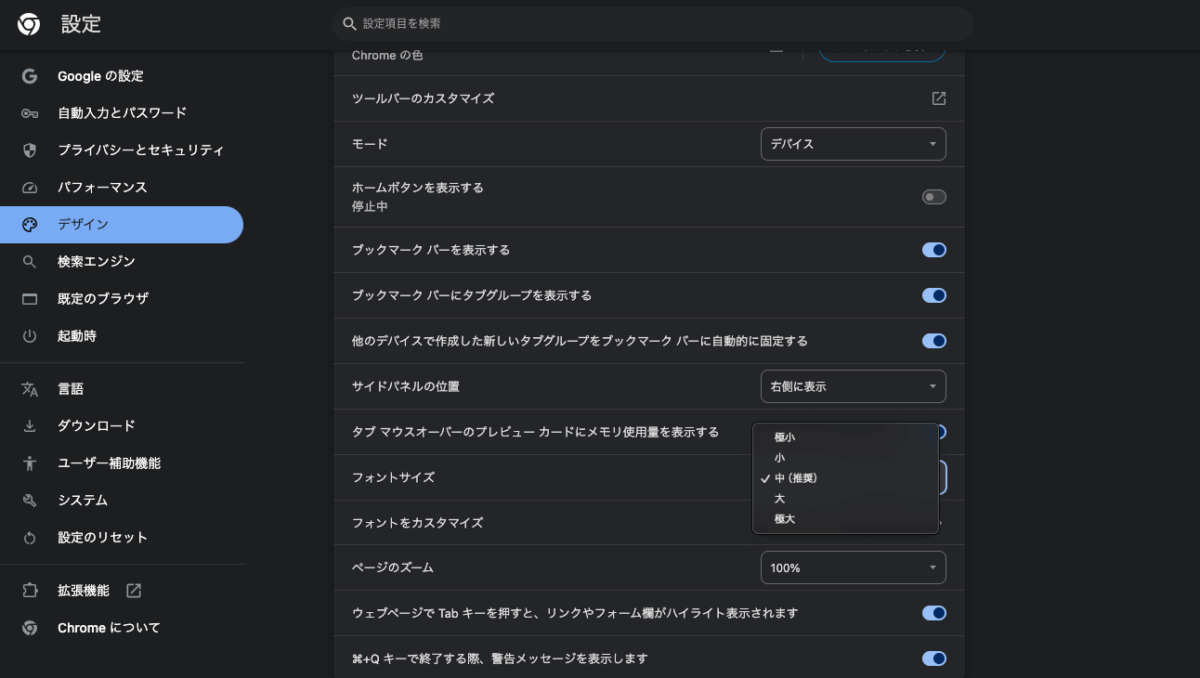Viewport: 1200px width, 678px height.
Task: Click the accessibility figure icon for ユーザー補助機能
Action: tap(29, 463)
